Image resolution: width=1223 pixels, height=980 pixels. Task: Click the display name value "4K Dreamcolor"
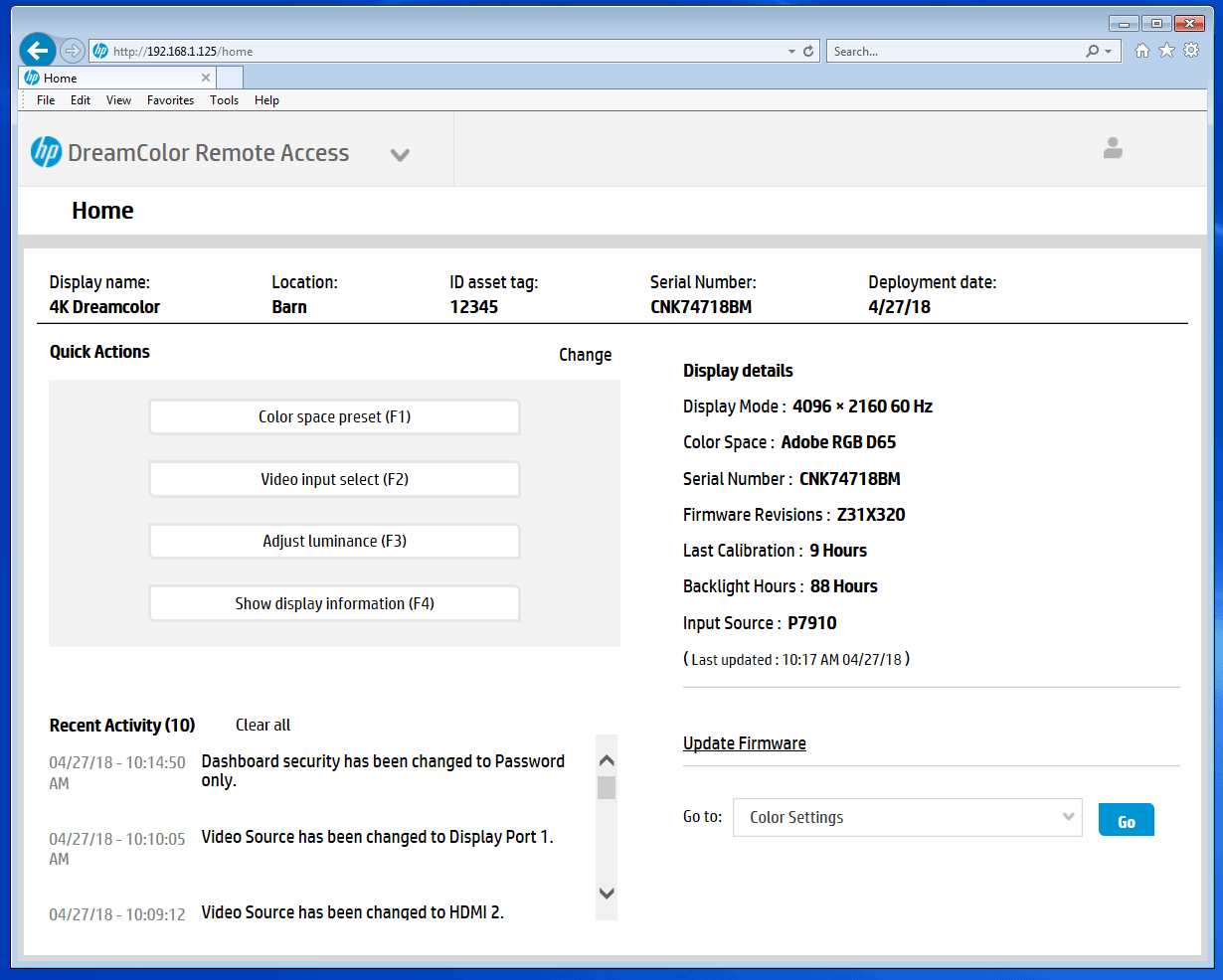coord(104,307)
